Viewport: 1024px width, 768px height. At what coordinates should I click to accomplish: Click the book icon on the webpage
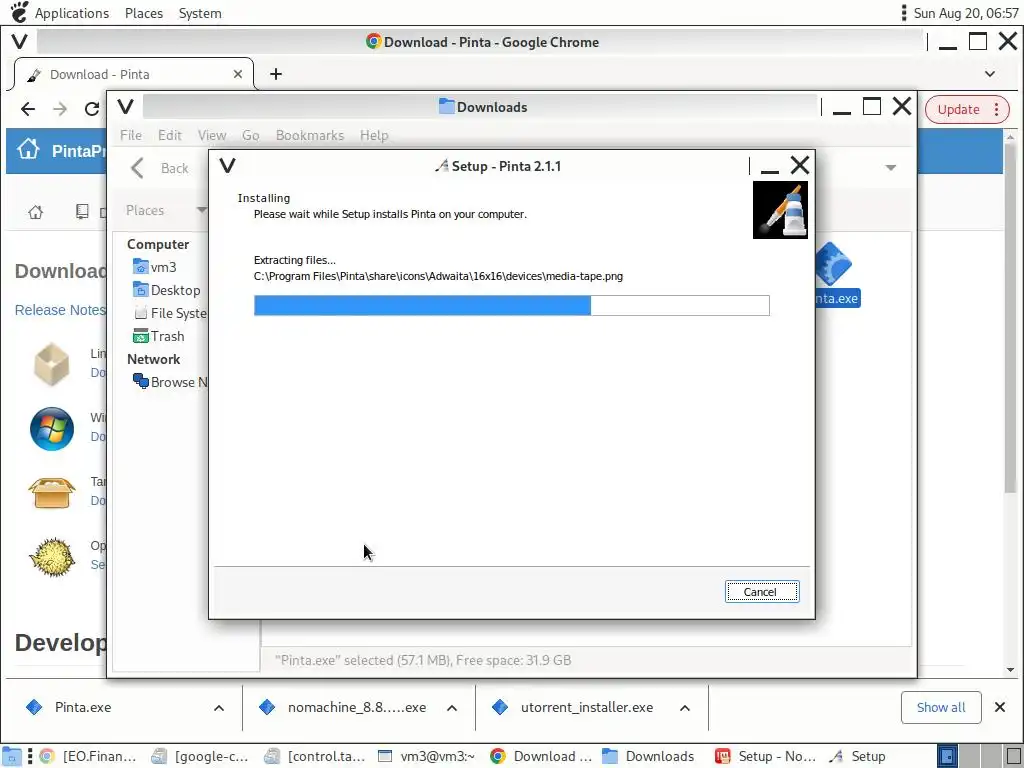click(x=82, y=212)
